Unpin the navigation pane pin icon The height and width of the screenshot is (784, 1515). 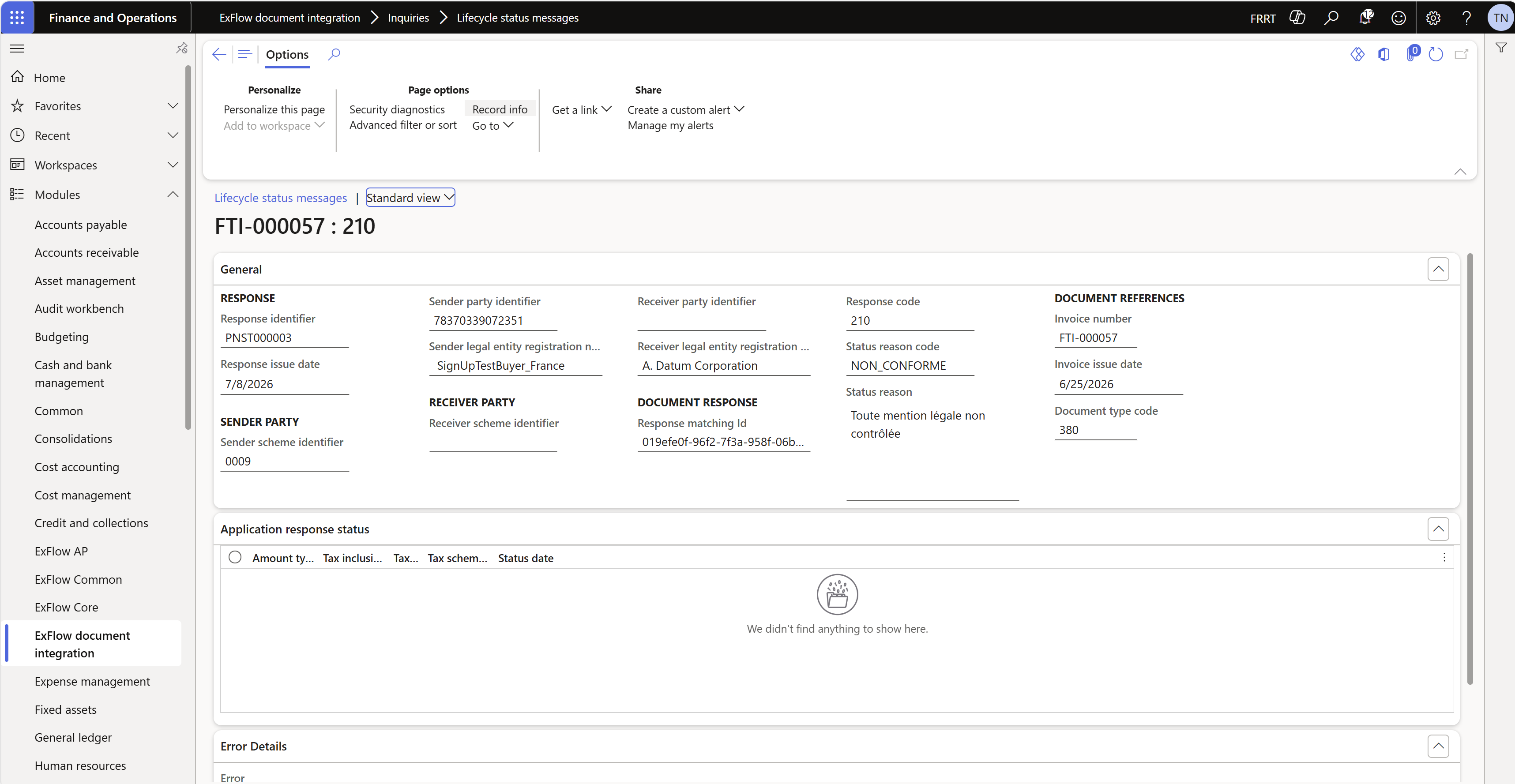point(182,48)
